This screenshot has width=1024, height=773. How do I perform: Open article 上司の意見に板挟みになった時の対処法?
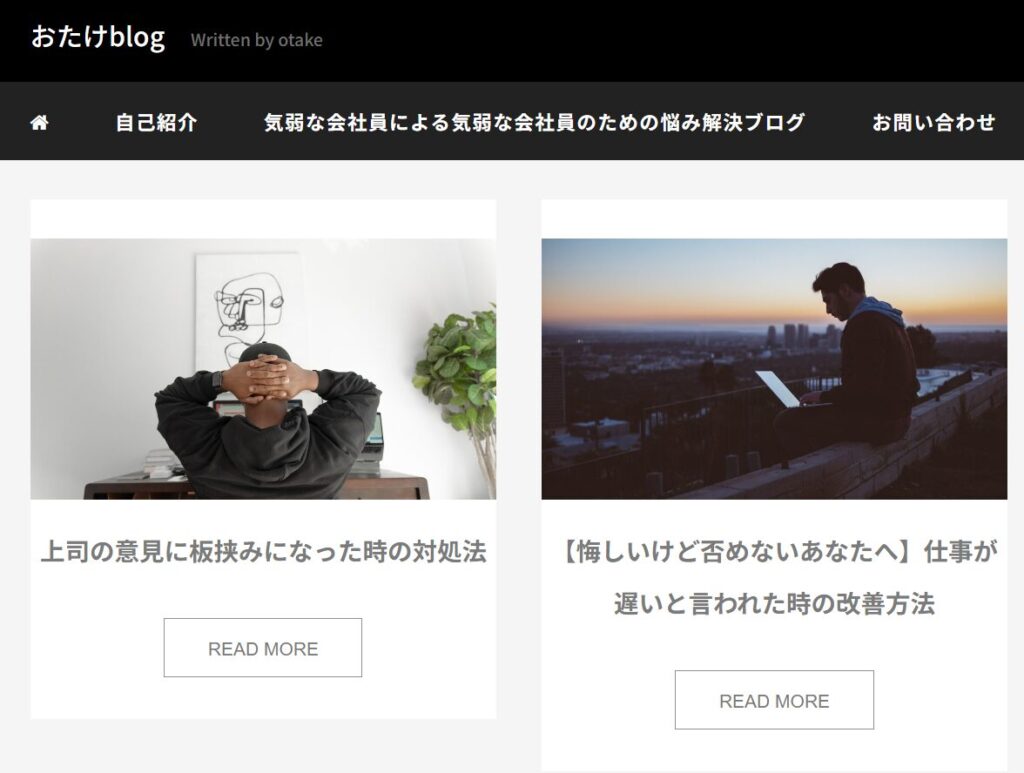263,552
